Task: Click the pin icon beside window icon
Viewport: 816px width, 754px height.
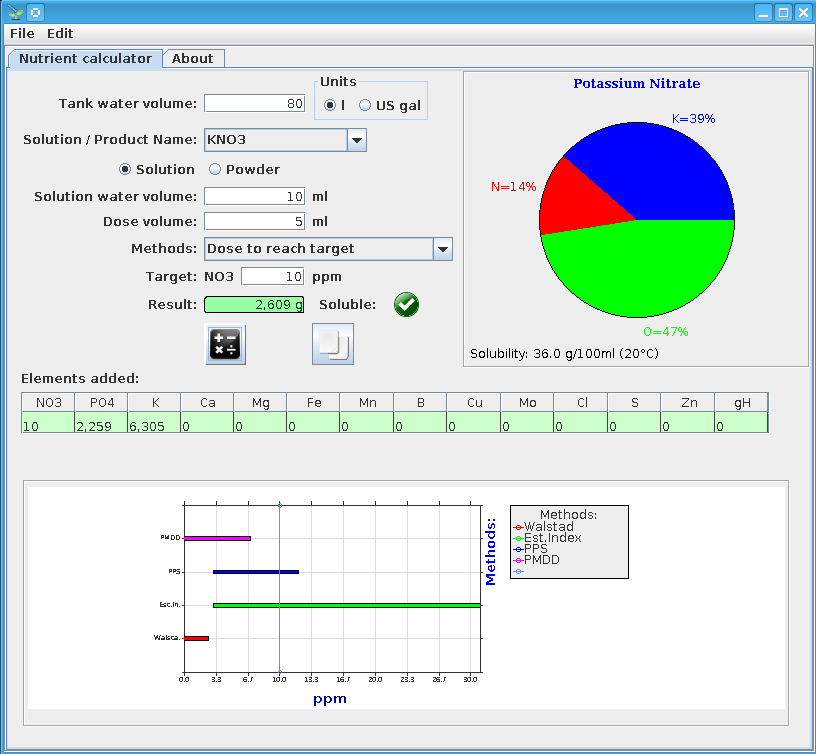Action: point(35,13)
